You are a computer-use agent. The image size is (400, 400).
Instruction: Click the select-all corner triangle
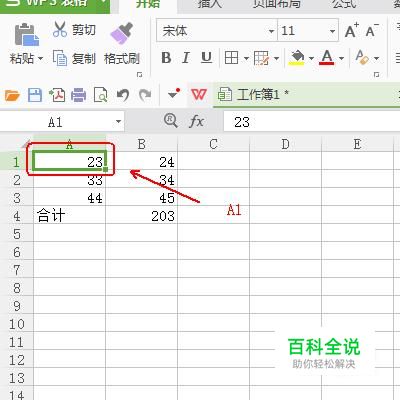pos(27,144)
